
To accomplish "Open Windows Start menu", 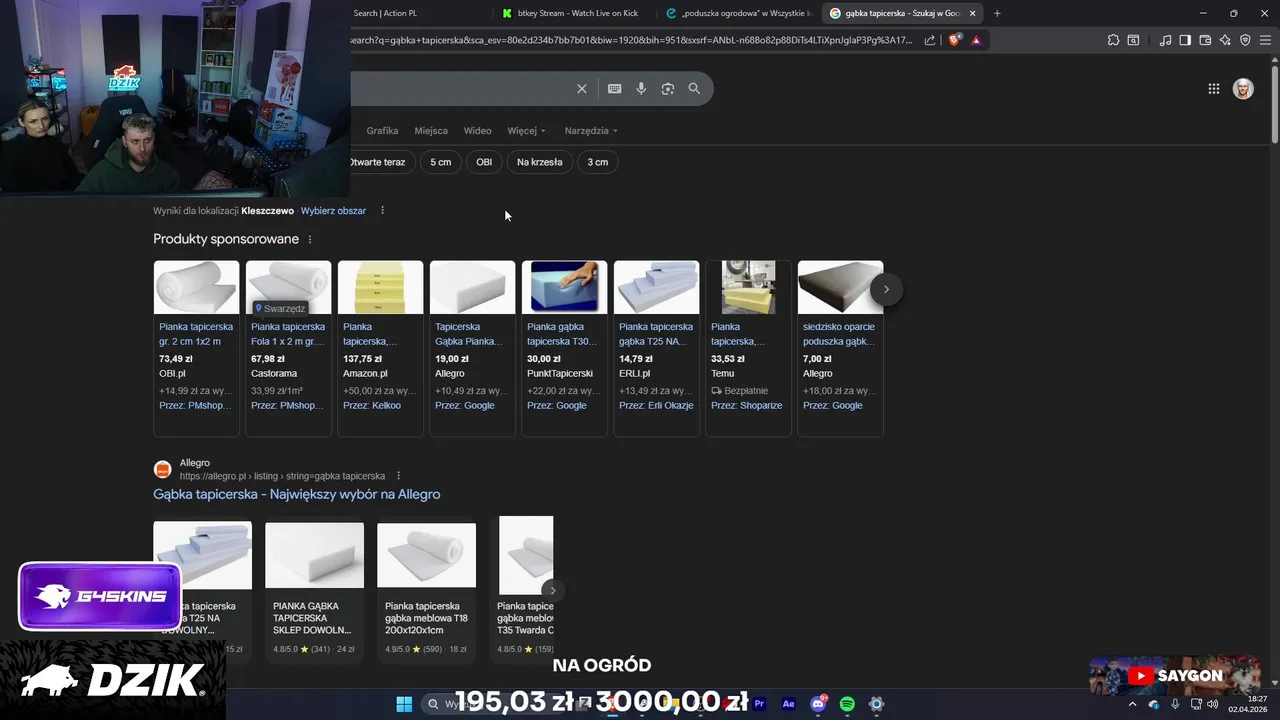I will tap(404, 704).
